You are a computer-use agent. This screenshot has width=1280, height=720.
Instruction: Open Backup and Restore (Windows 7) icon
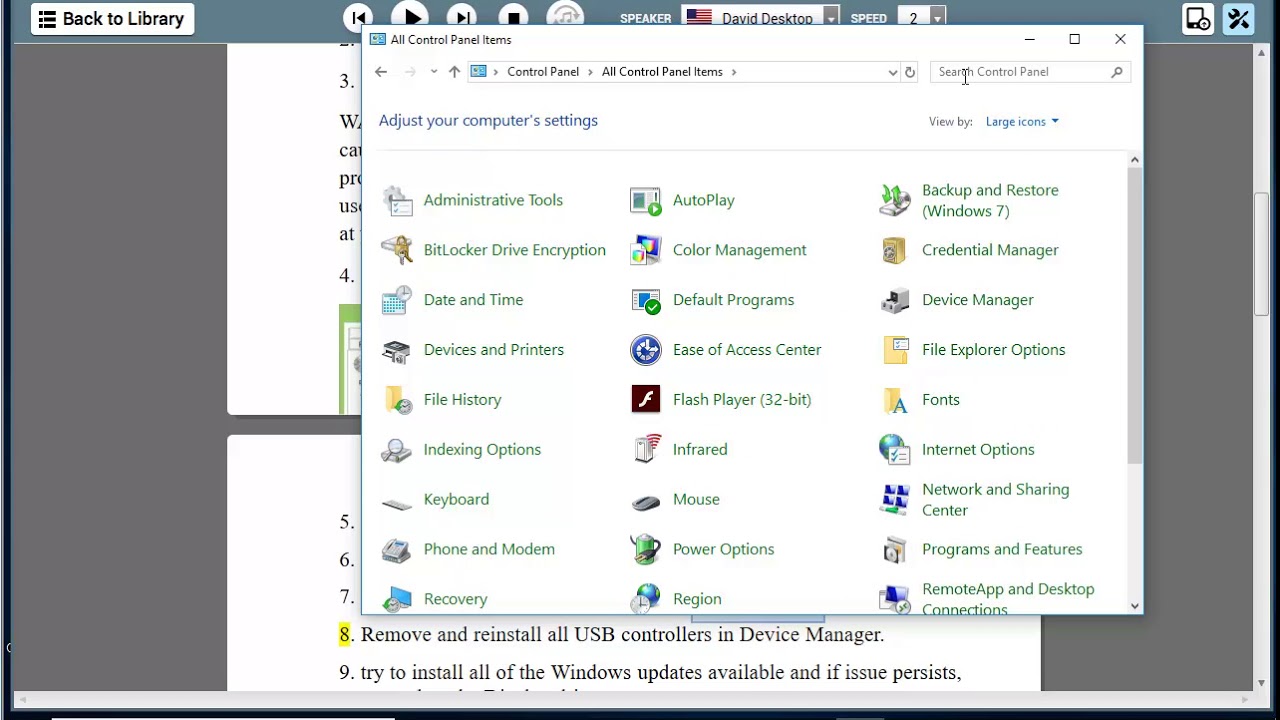click(895, 200)
